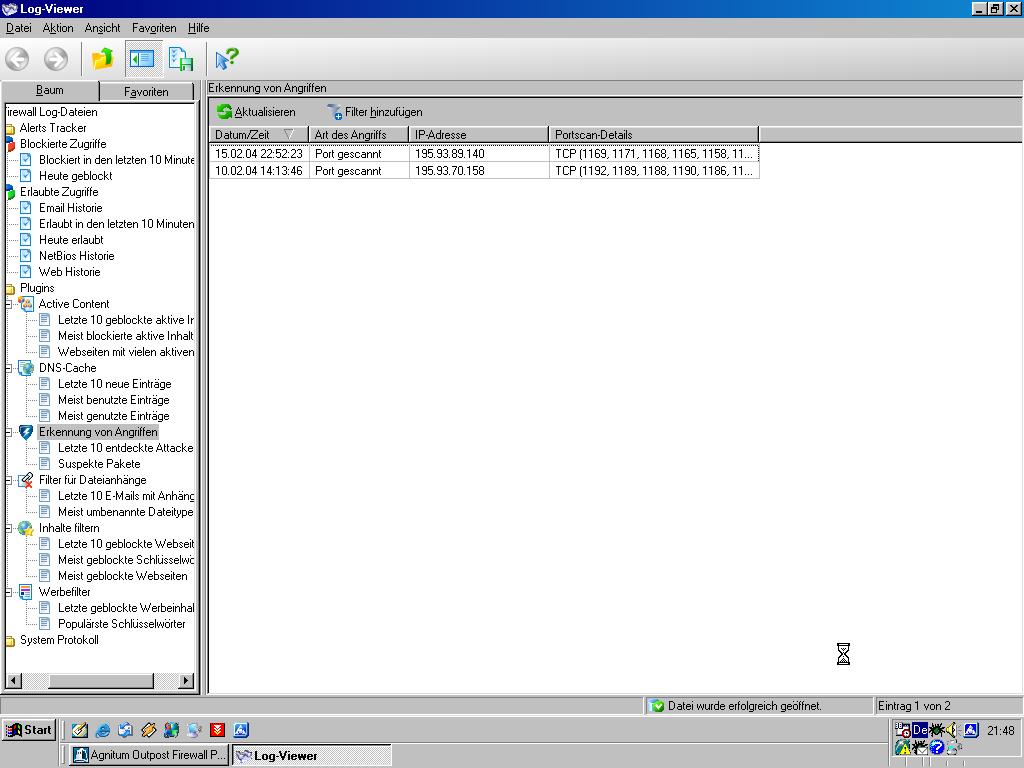
Task: Click the Aktualisieren button label
Action: click(x=264, y=112)
